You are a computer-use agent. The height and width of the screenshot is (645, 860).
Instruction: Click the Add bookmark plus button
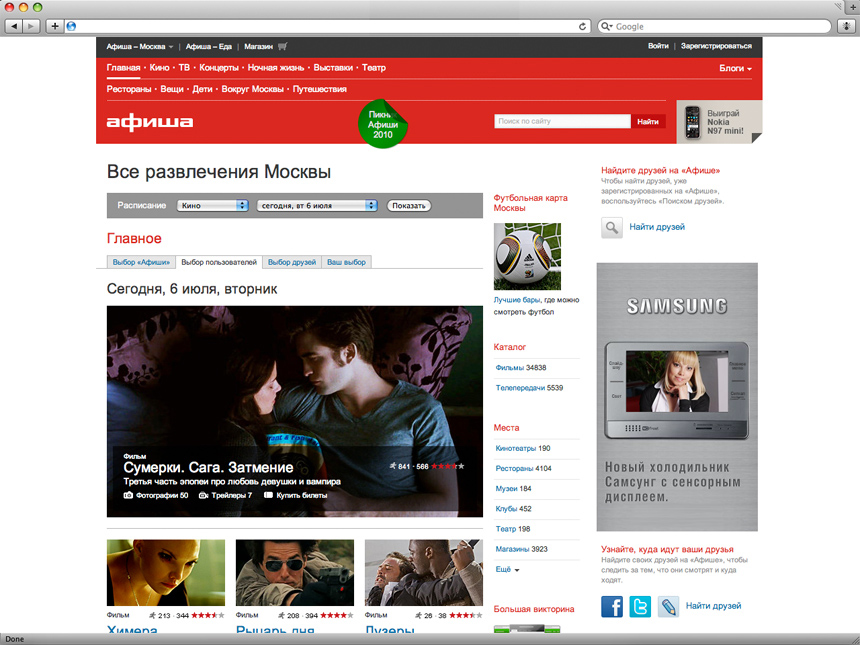click(x=55, y=26)
